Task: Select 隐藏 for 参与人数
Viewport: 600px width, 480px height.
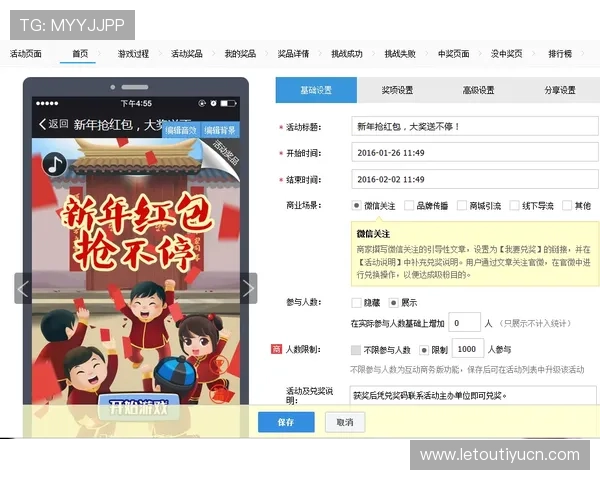Action: 356,303
